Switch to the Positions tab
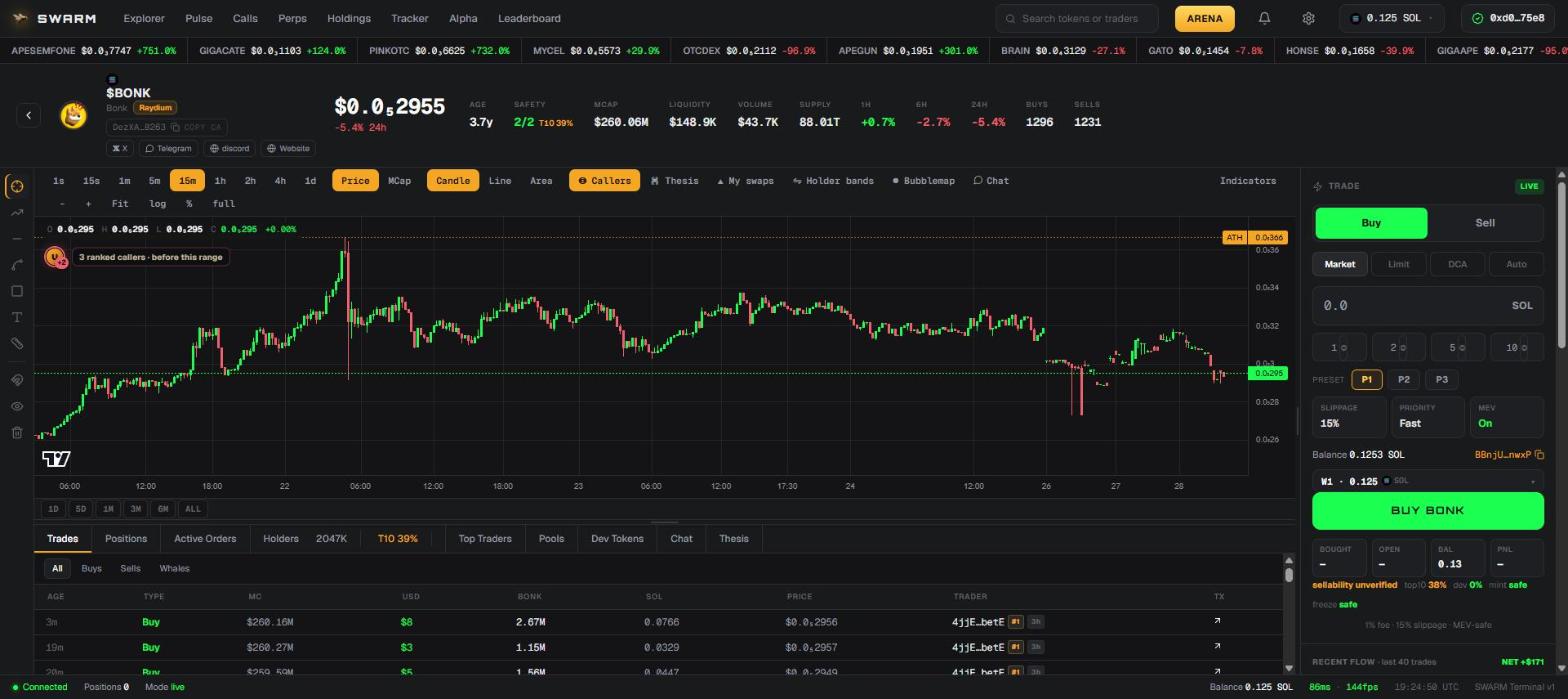Viewport: 1568px width, 699px height. (x=126, y=539)
